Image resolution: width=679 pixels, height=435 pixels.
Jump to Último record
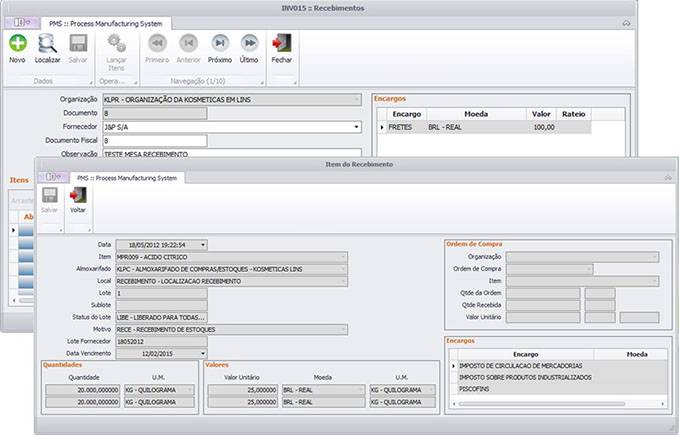249,43
